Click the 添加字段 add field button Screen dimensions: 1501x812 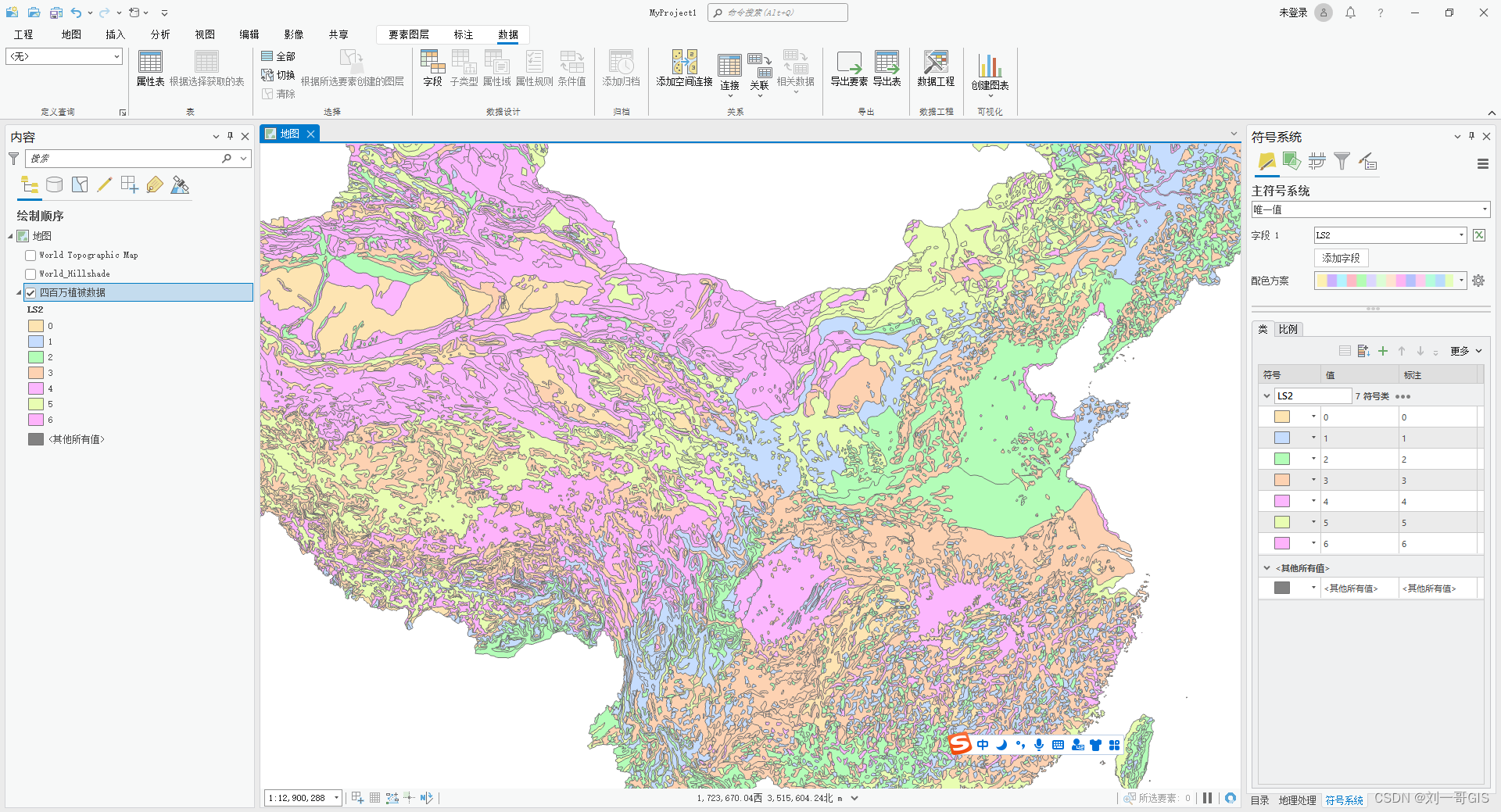pos(1341,258)
